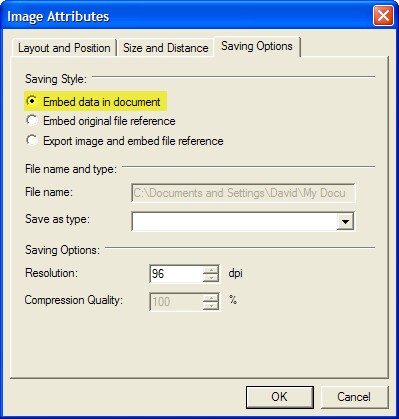Decrease Resolution with the down spinner arrow
Screen dimensions: 399x419
[x=211, y=278]
